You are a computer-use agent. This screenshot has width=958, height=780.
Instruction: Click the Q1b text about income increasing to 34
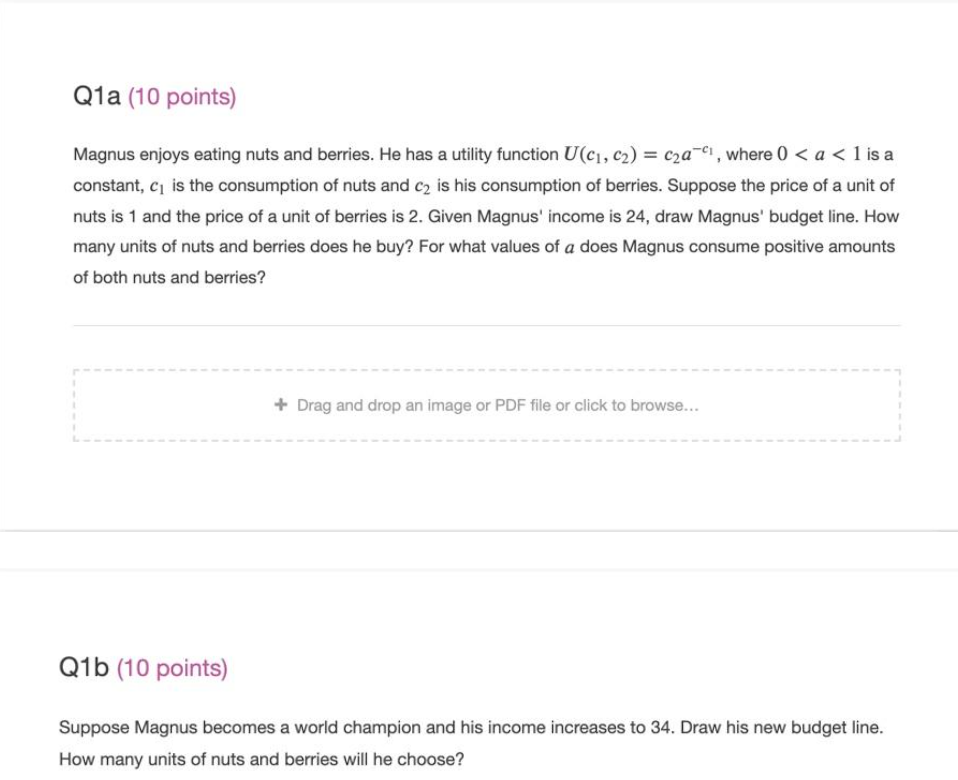tap(470, 727)
